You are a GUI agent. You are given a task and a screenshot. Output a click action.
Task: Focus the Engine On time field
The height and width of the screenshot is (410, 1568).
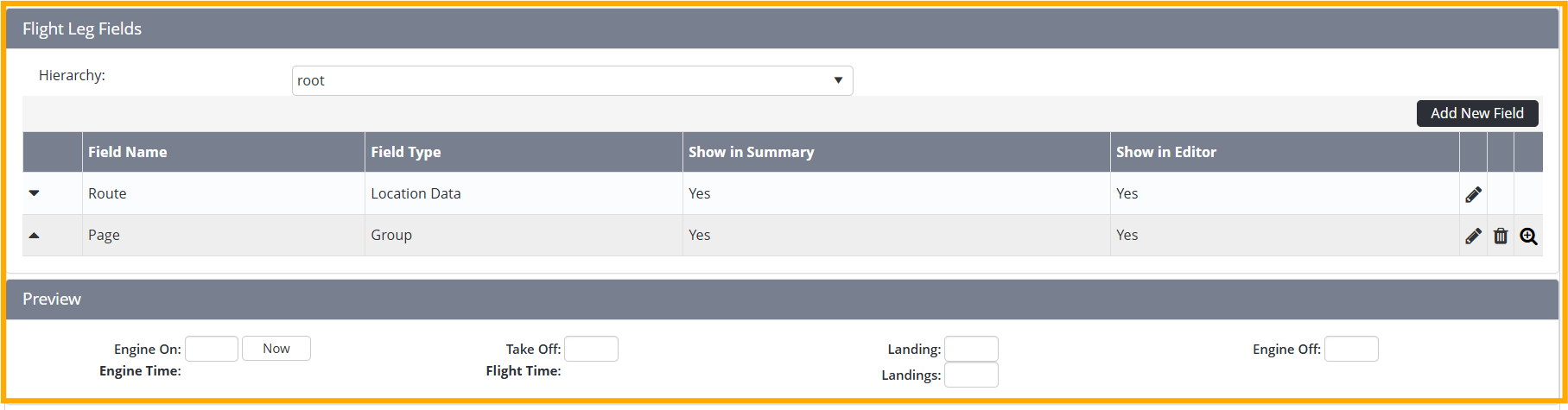(212, 349)
